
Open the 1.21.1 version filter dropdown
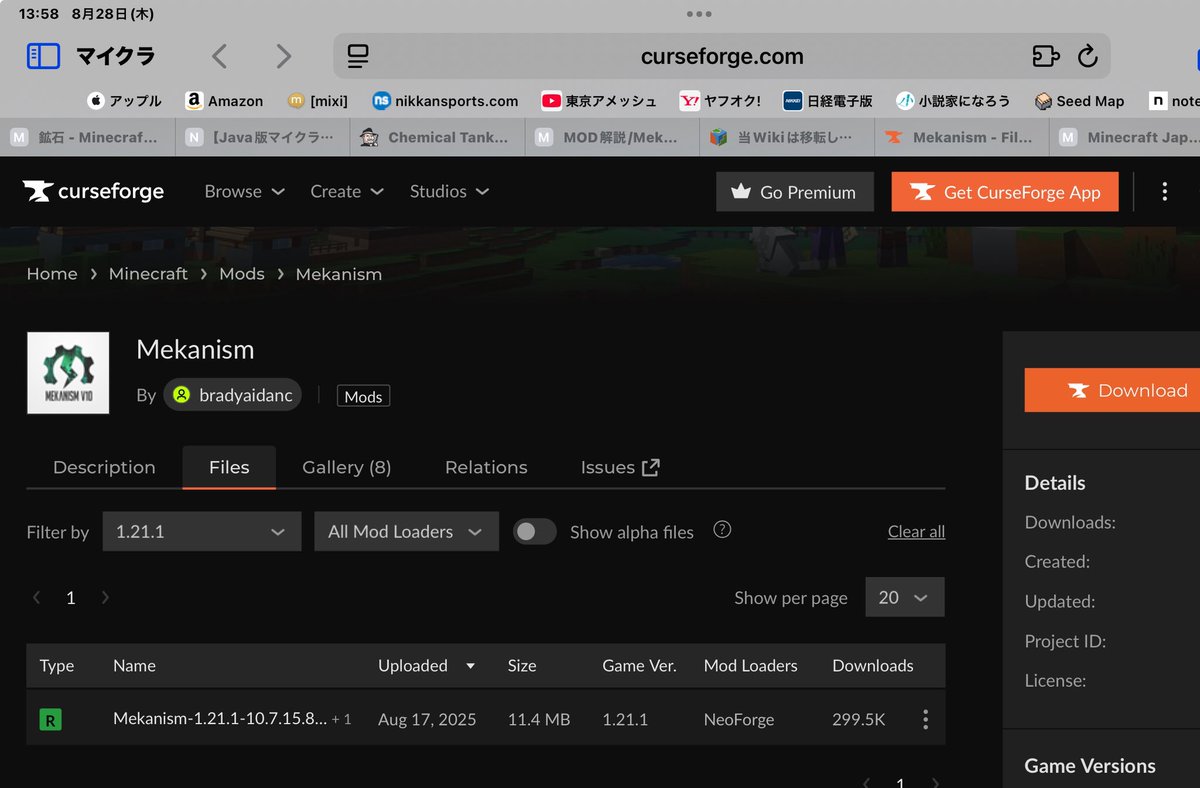201,531
